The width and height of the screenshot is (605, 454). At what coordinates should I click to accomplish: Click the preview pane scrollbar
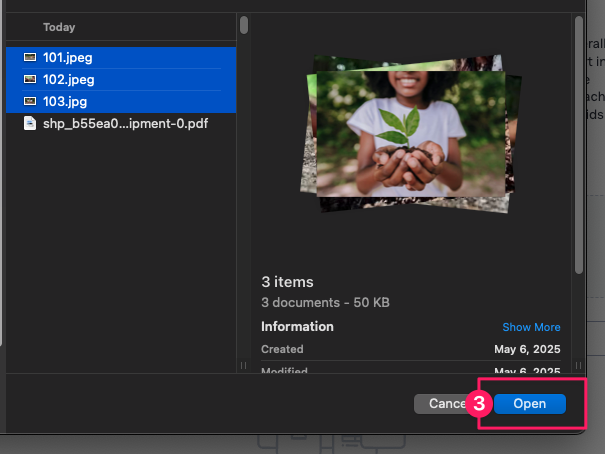tap(578, 145)
